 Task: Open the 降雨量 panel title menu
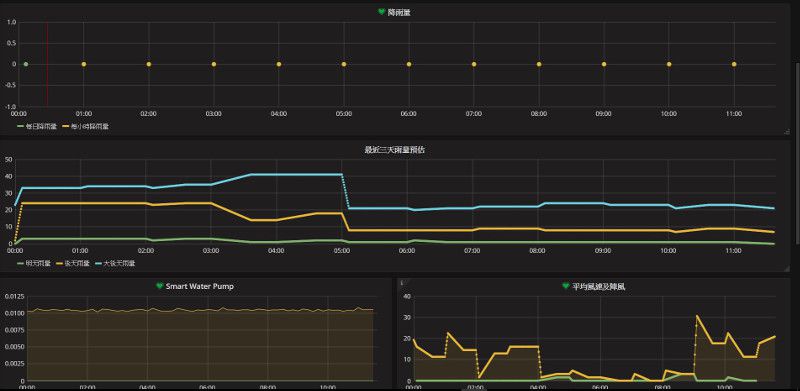click(x=399, y=12)
